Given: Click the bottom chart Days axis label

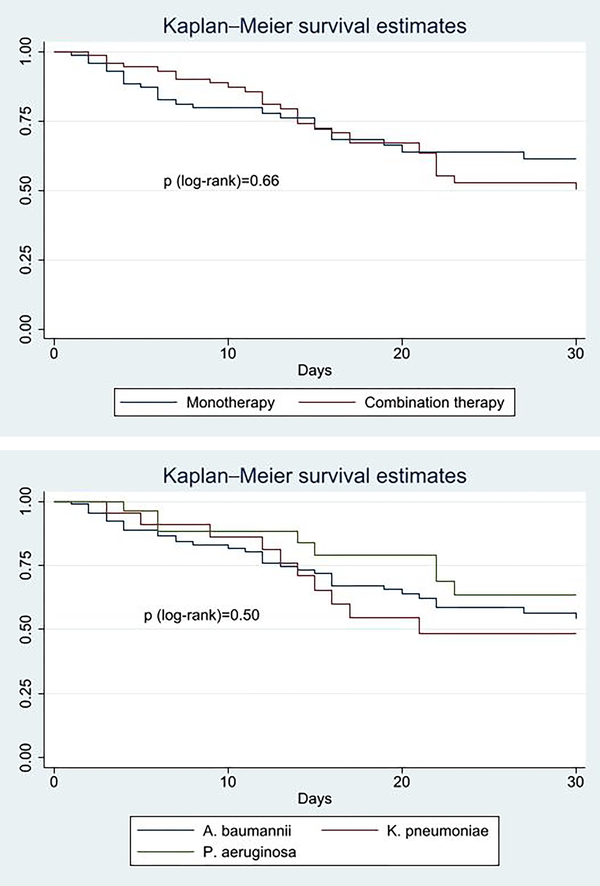Looking at the screenshot, I should 315,798.
